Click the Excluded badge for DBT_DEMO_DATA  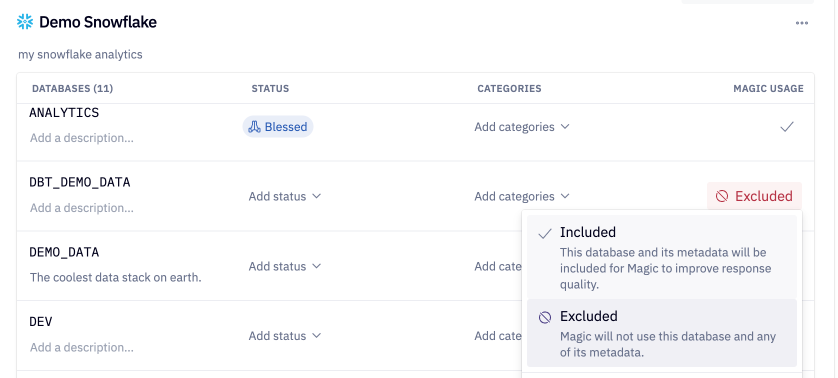754,196
